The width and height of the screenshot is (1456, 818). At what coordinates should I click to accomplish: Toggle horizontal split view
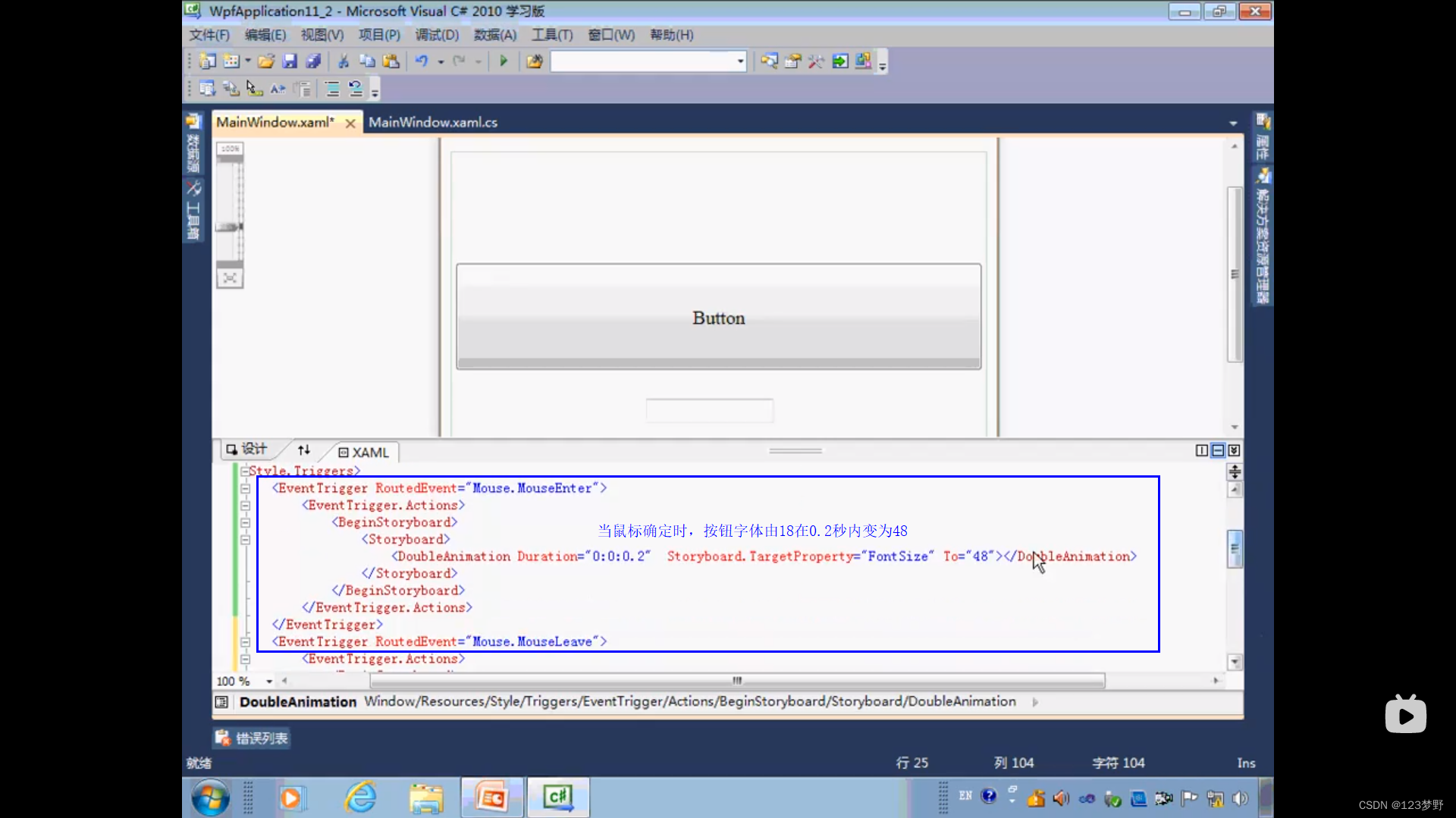coord(1218,450)
